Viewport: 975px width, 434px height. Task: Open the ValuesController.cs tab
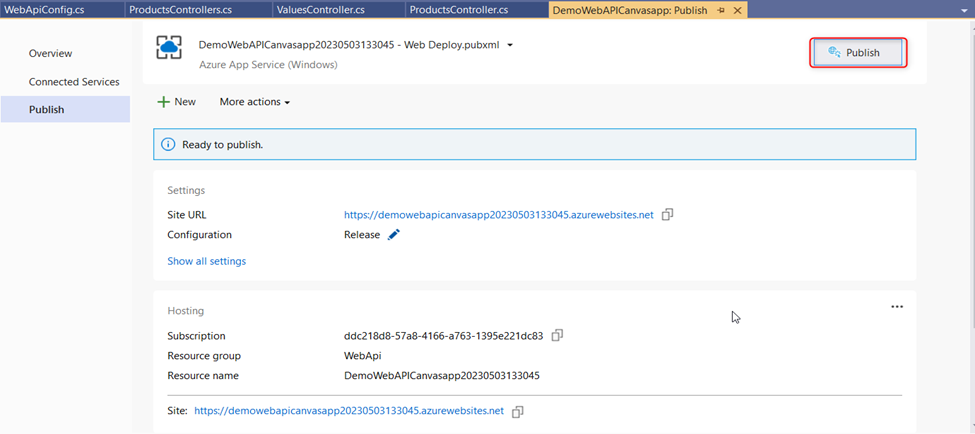tap(323, 9)
